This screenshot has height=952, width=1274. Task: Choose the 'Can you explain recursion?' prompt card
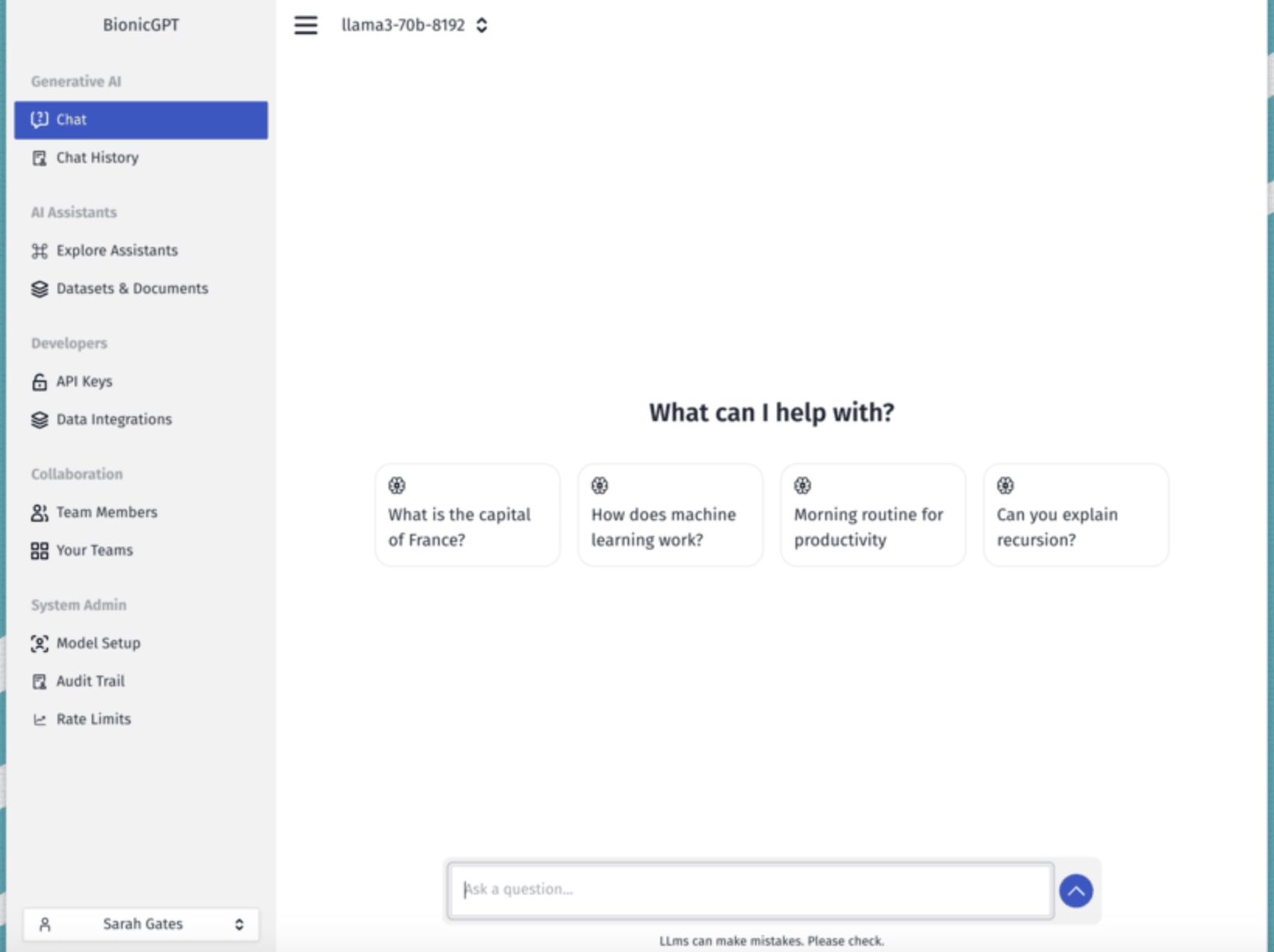[x=1076, y=515]
